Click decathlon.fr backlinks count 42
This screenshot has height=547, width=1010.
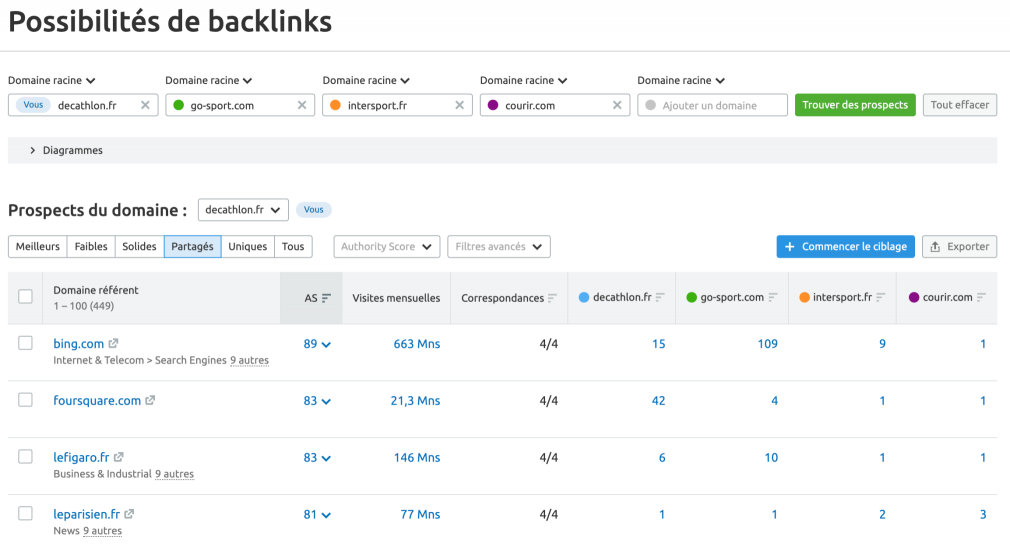coord(658,401)
